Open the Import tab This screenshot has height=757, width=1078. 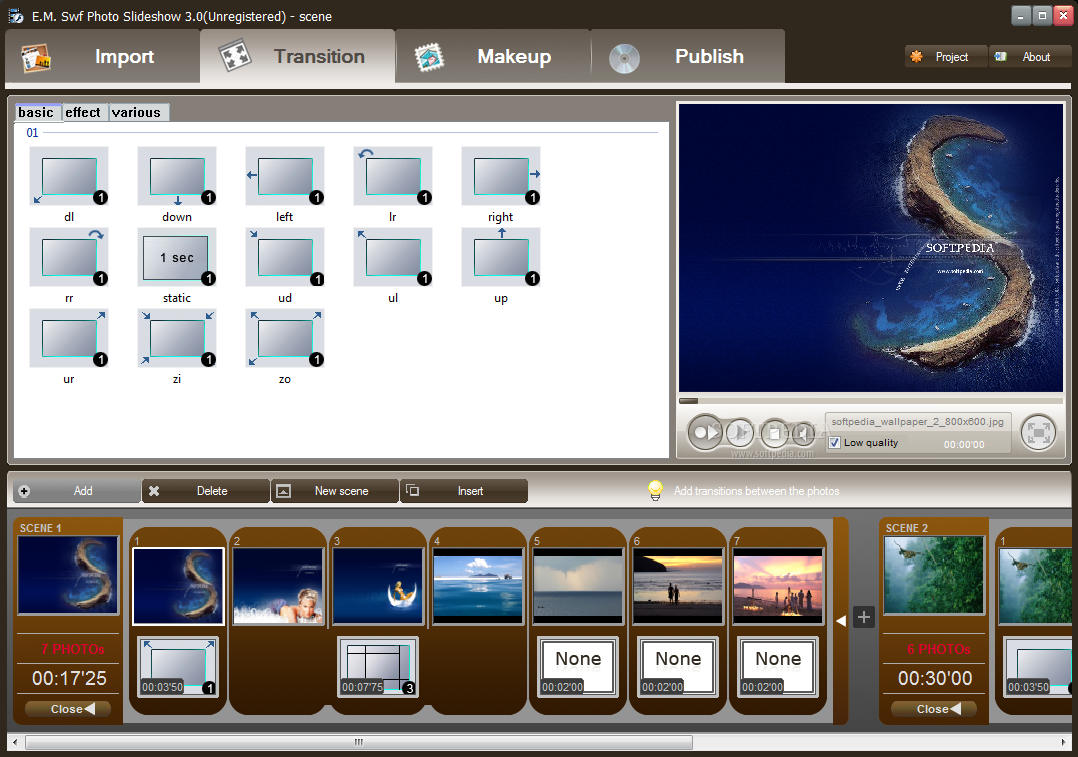coord(102,56)
